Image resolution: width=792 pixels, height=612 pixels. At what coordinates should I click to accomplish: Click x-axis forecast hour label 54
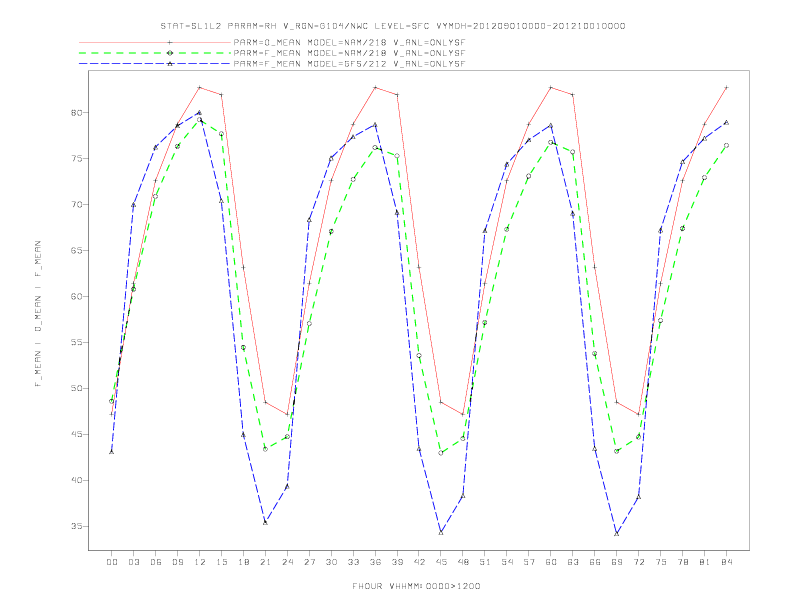coord(507,562)
